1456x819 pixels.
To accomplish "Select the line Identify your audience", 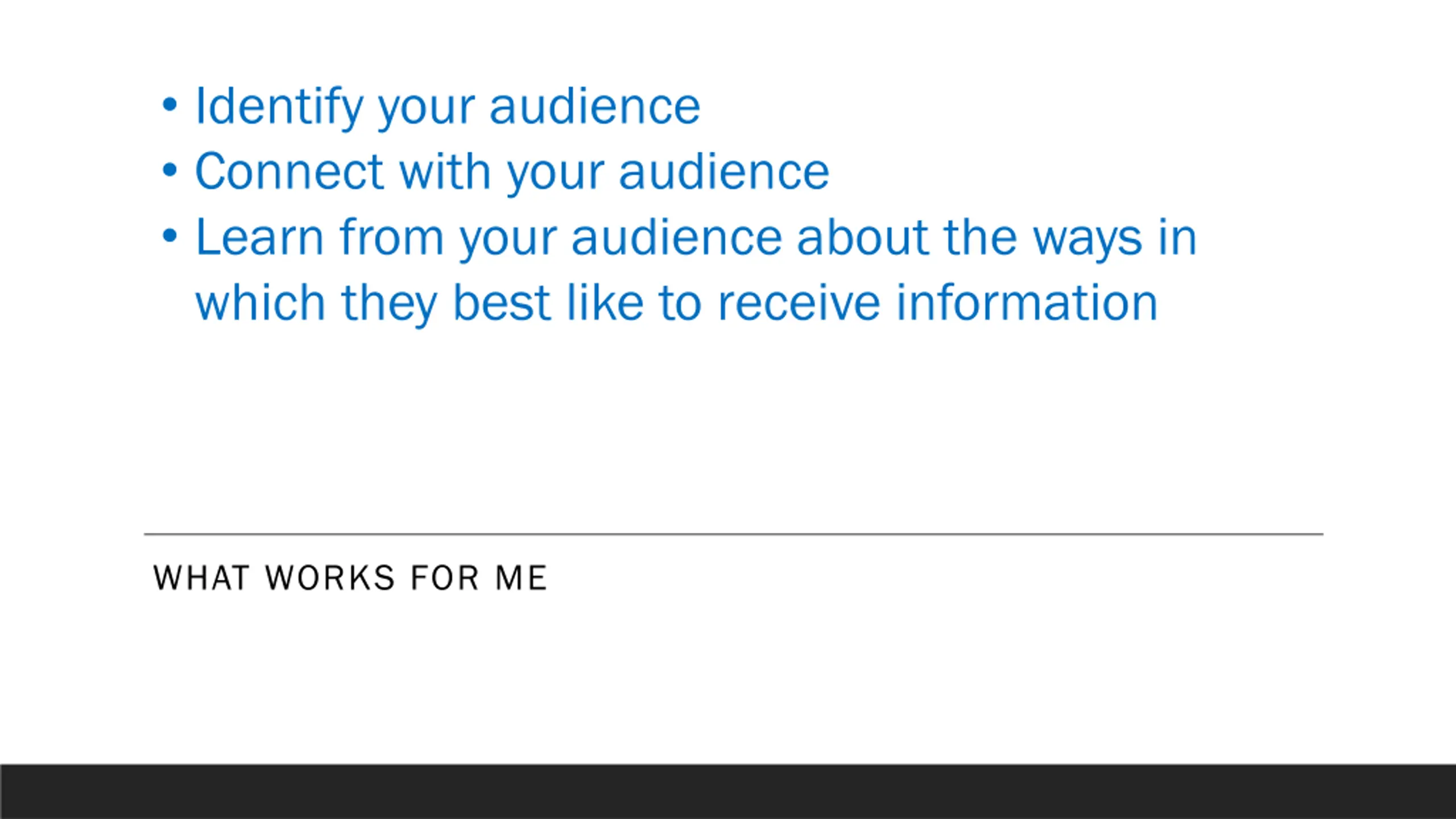I will coord(448,107).
